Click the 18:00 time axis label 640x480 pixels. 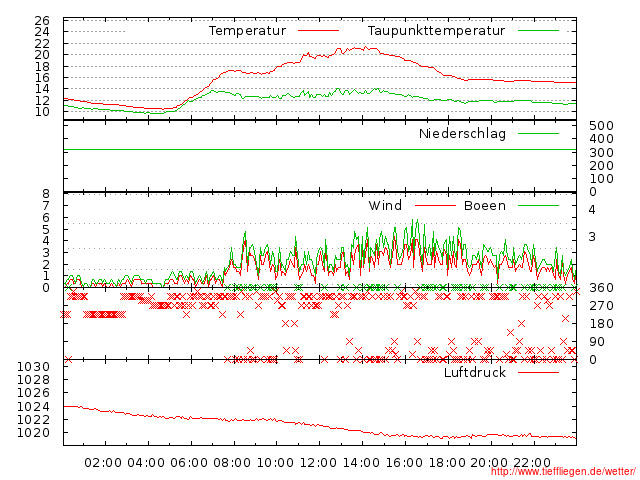click(x=447, y=463)
